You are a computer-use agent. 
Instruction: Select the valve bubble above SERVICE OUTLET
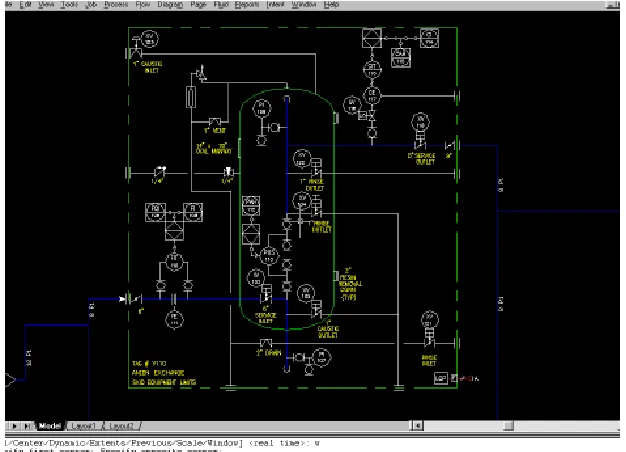point(420,122)
